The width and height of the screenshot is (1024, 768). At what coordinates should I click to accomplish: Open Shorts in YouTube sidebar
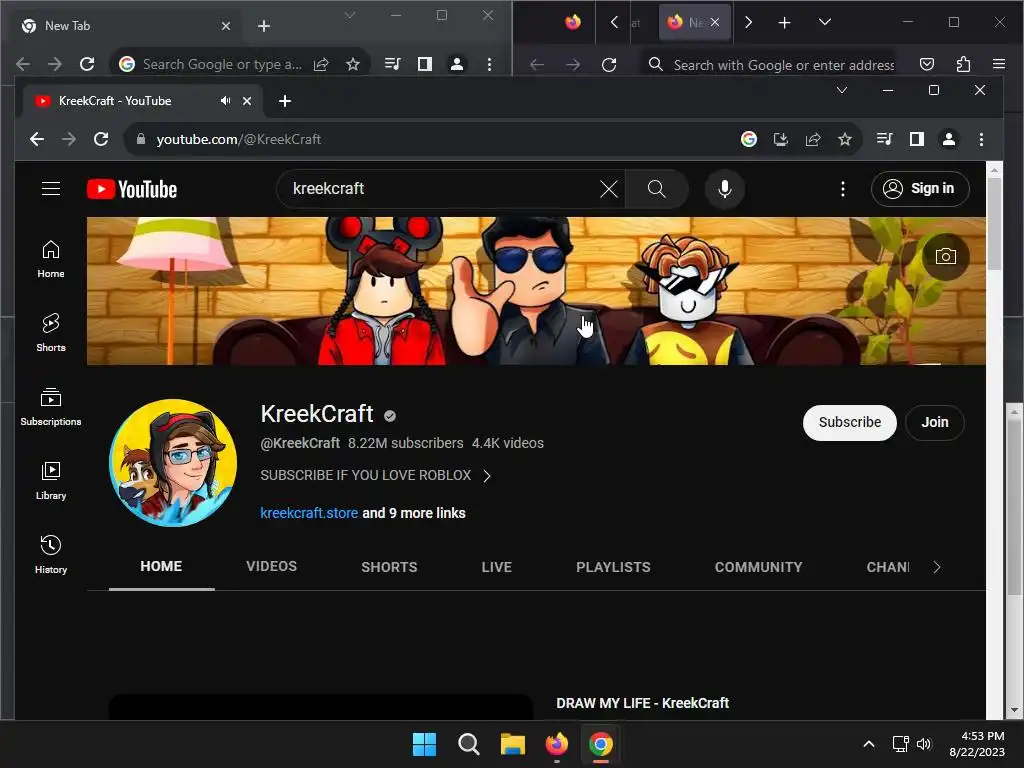pos(51,333)
